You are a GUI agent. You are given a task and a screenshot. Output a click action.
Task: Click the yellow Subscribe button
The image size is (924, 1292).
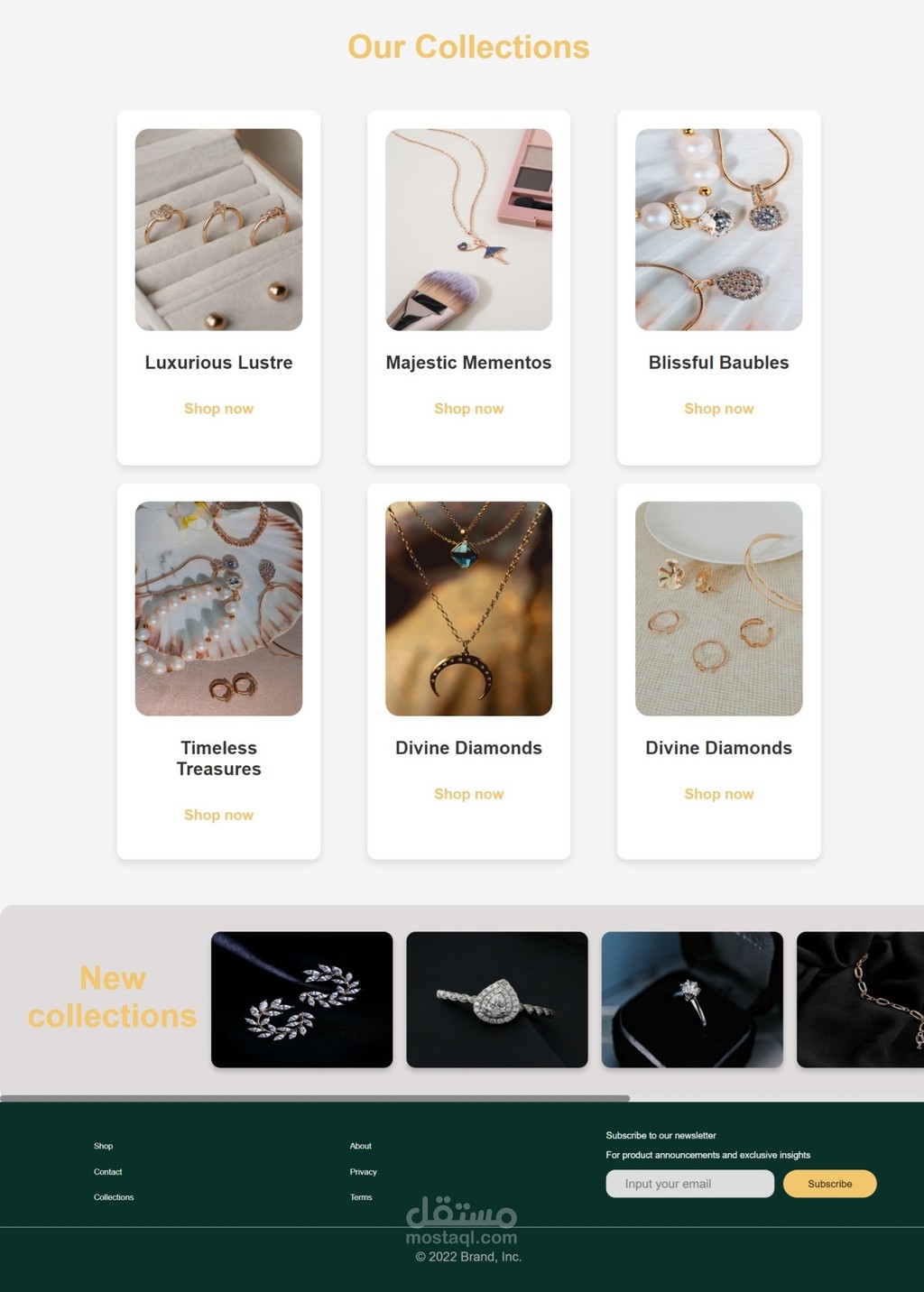tap(829, 1184)
